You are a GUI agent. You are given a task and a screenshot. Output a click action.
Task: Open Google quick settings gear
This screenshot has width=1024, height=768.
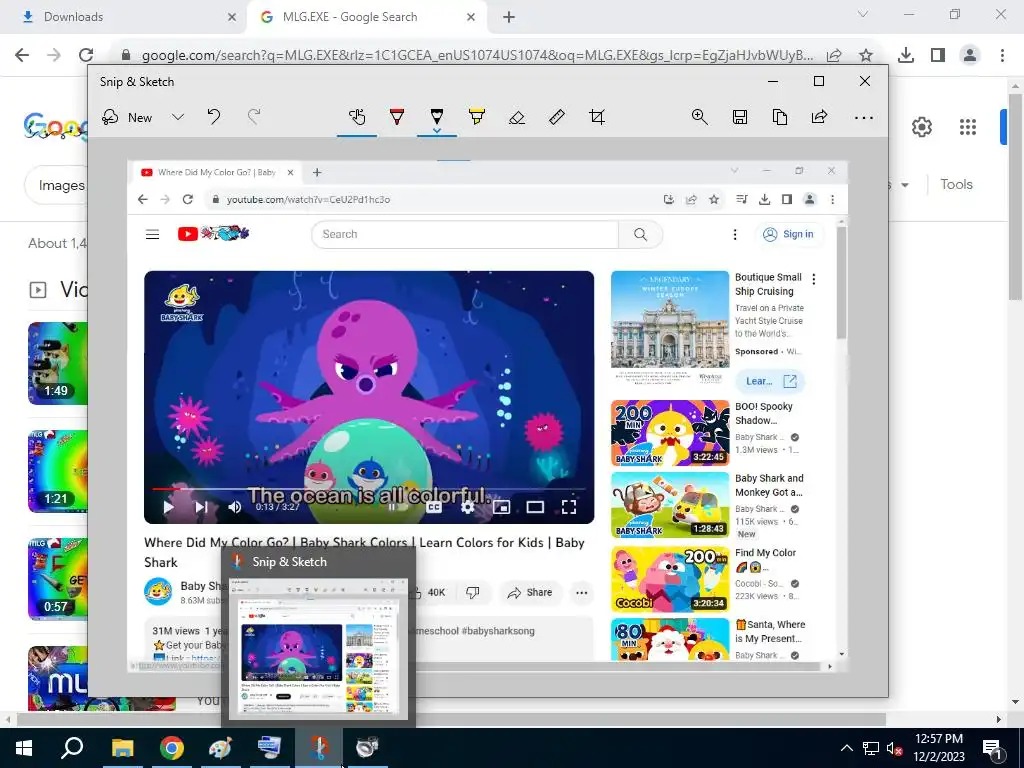[921, 127]
